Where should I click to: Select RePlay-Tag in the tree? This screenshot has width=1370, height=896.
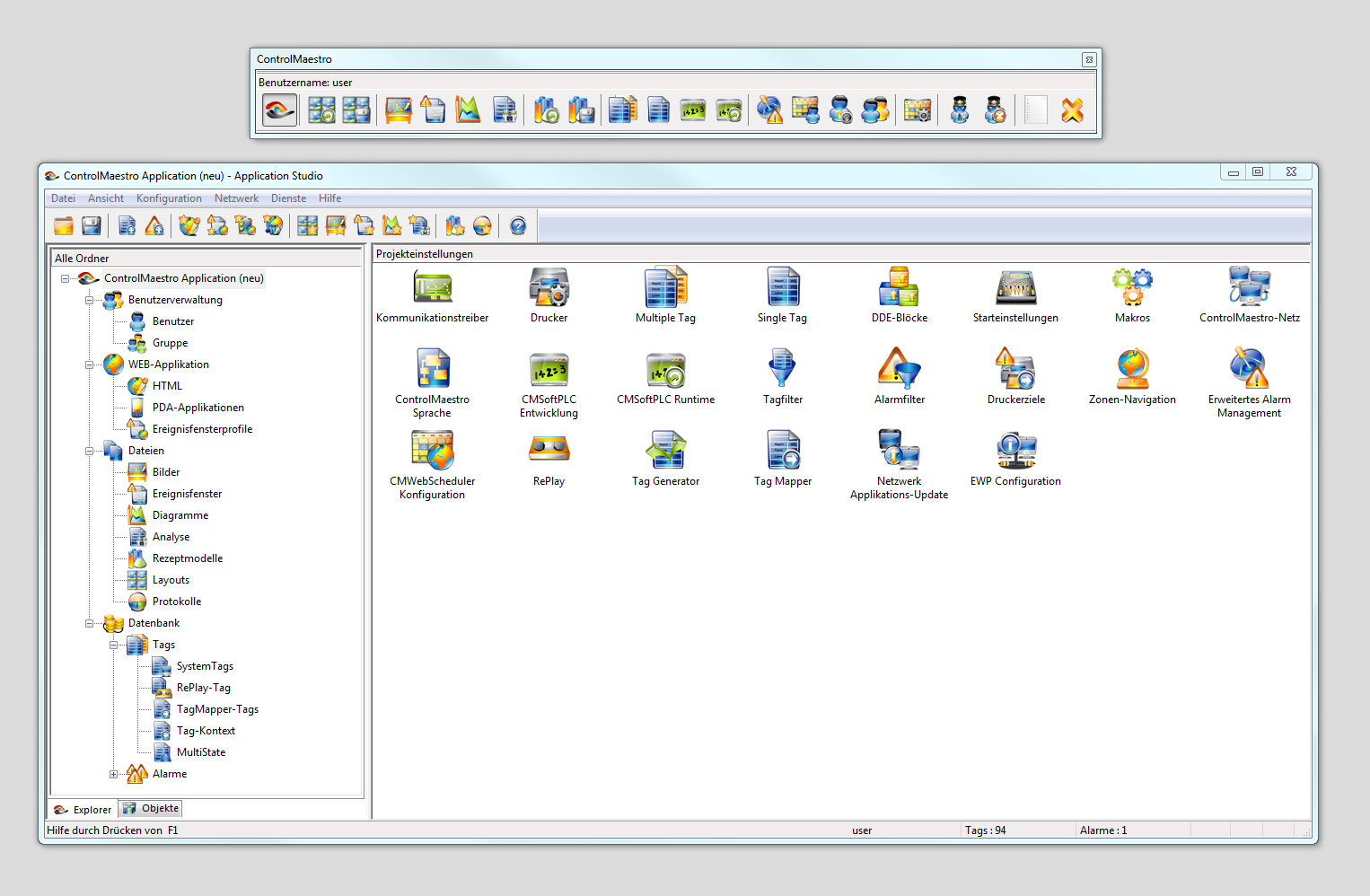point(204,688)
